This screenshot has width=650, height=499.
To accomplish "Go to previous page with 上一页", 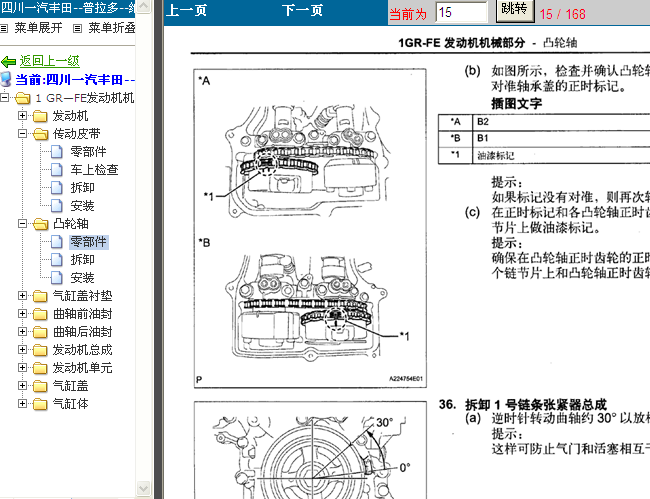I will point(187,11).
